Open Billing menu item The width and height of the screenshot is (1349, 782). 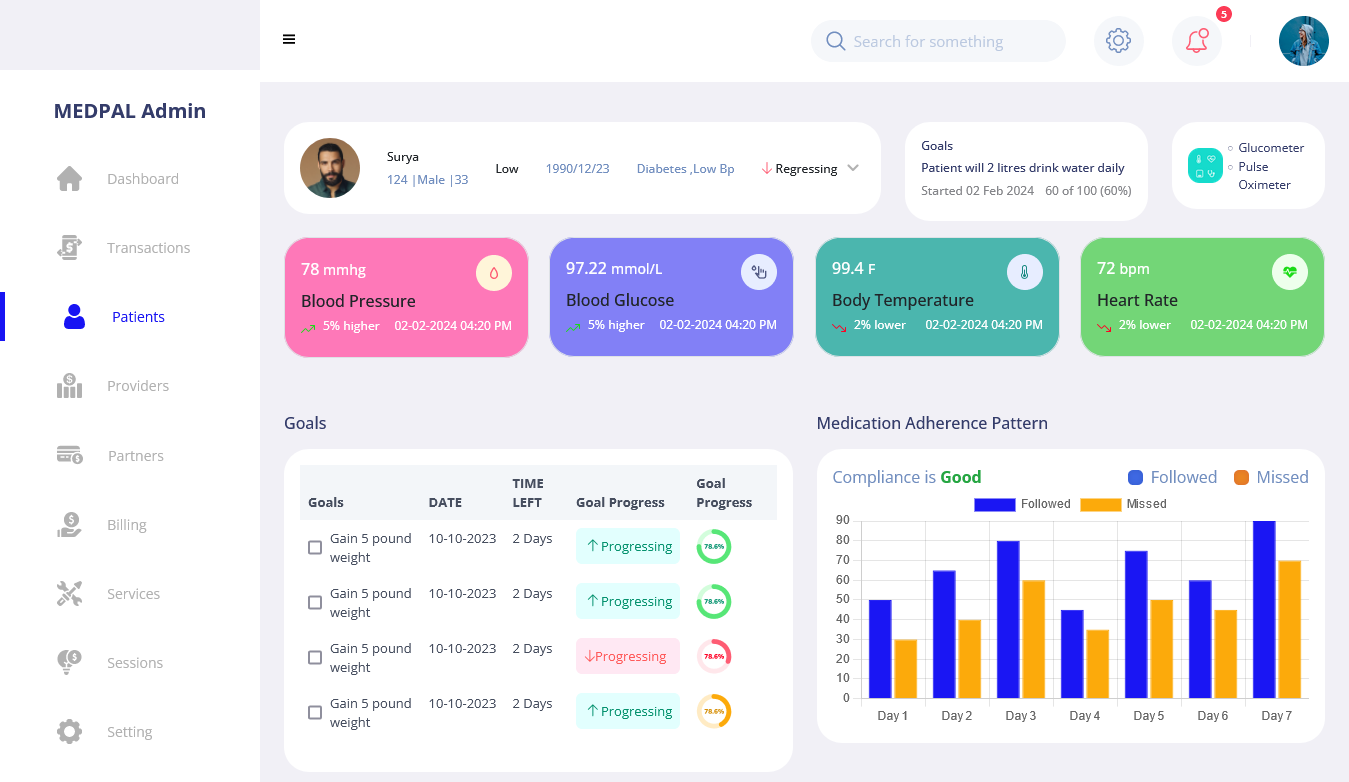coord(127,525)
